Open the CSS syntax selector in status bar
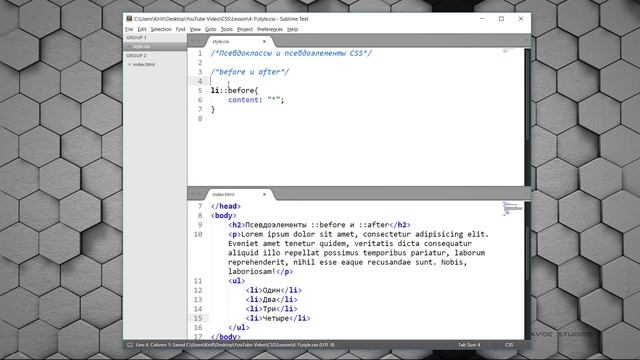640x360 pixels. click(509, 345)
